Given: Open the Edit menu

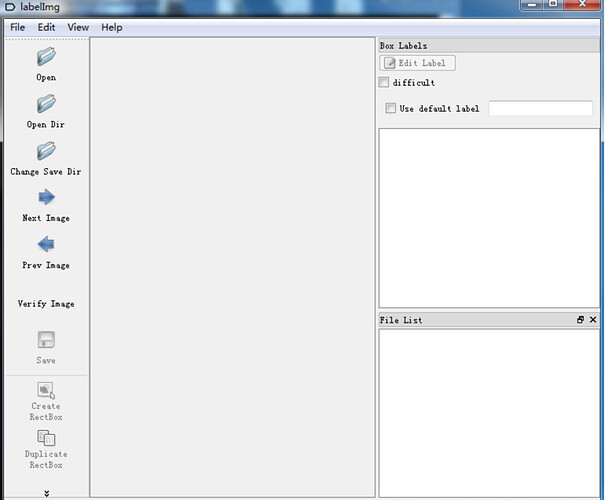Looking at the screenshot, I should coord(46,27).
